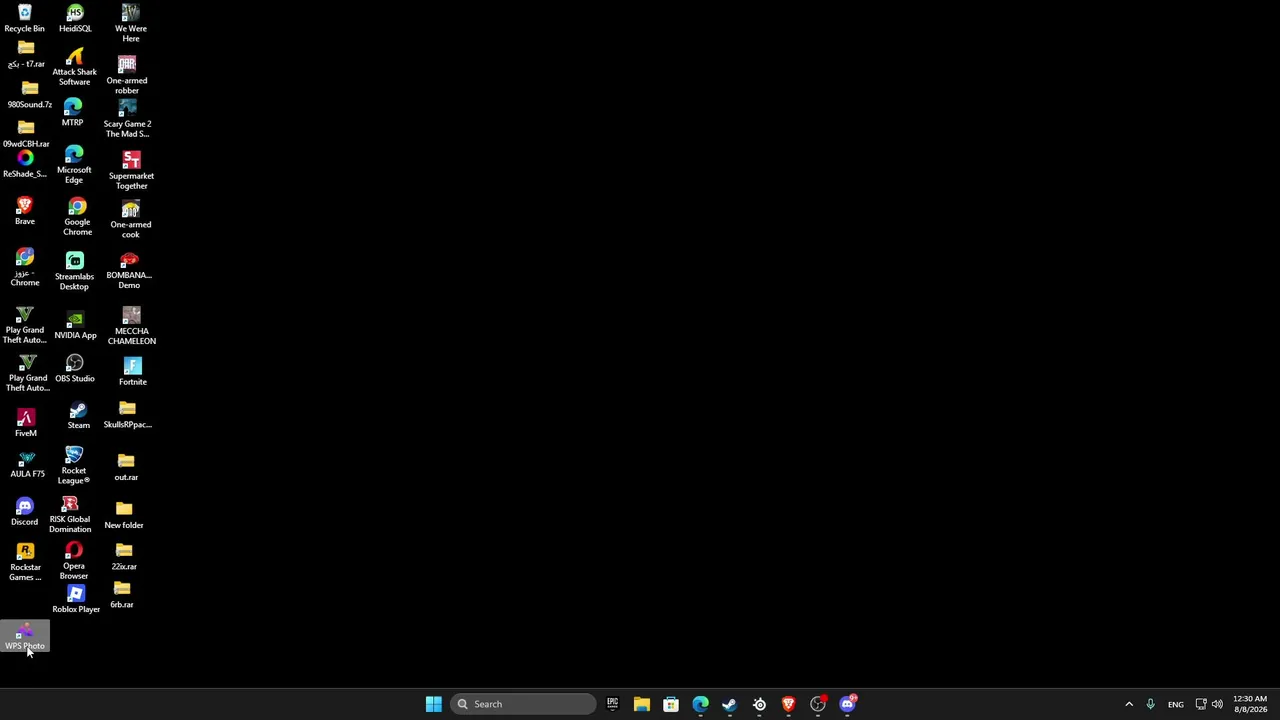Select the 6rb.rar archive file
Viewport: 1280px width, 720px height.
(x=122, y=595)
